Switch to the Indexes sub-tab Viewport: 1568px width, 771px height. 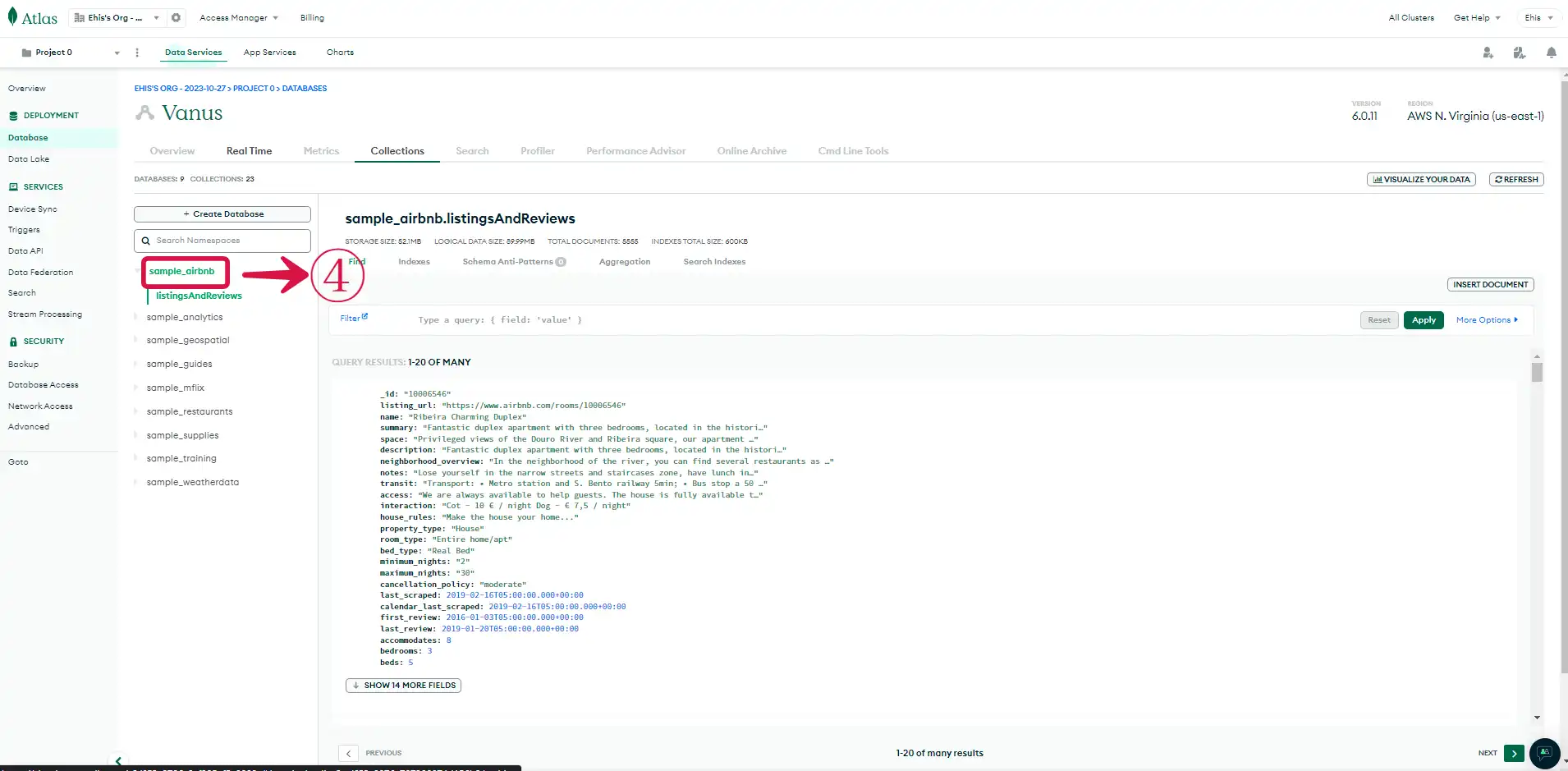point(414,262)
